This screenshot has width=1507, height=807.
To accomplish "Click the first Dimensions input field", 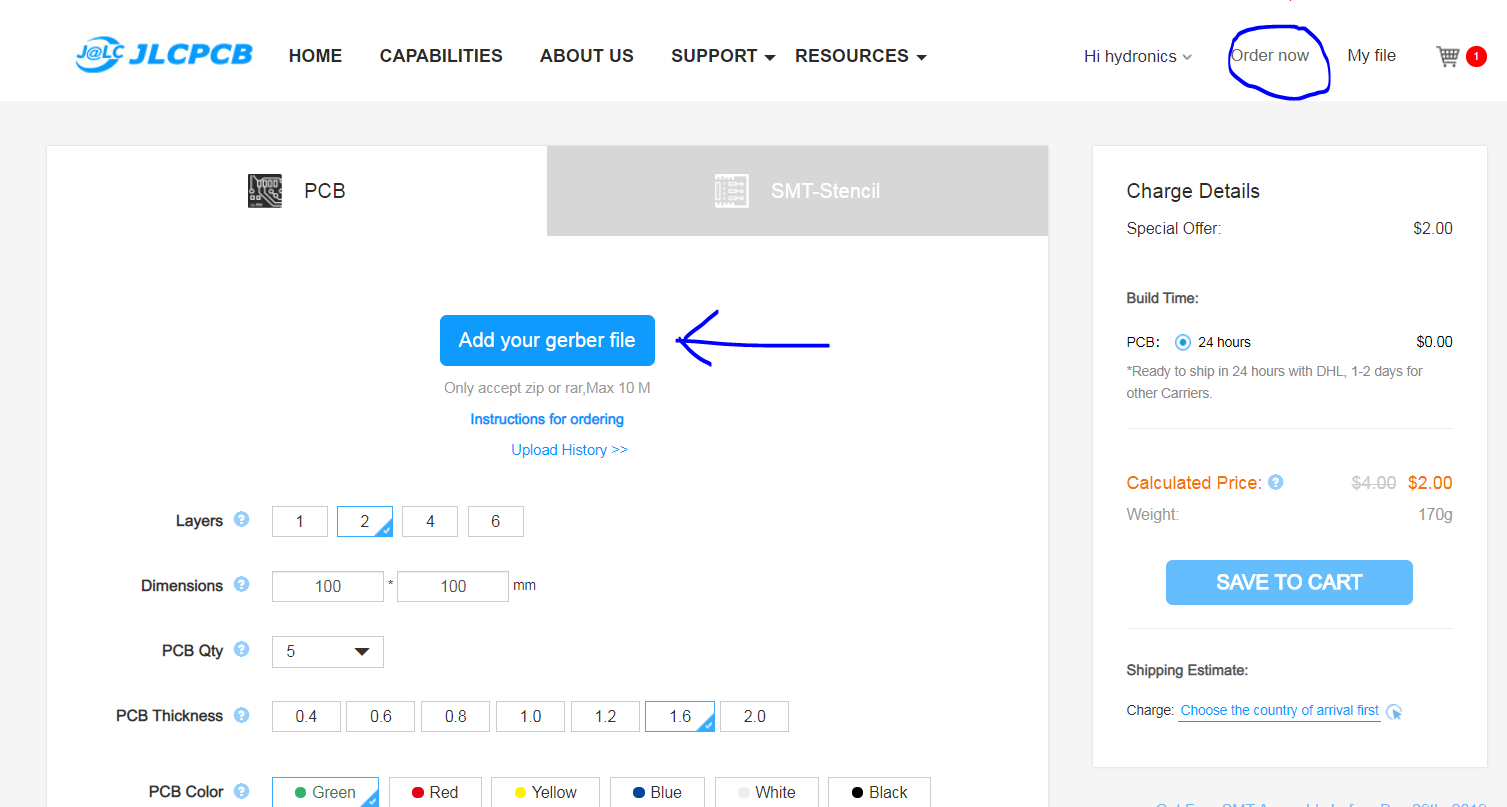I will 328,586.
